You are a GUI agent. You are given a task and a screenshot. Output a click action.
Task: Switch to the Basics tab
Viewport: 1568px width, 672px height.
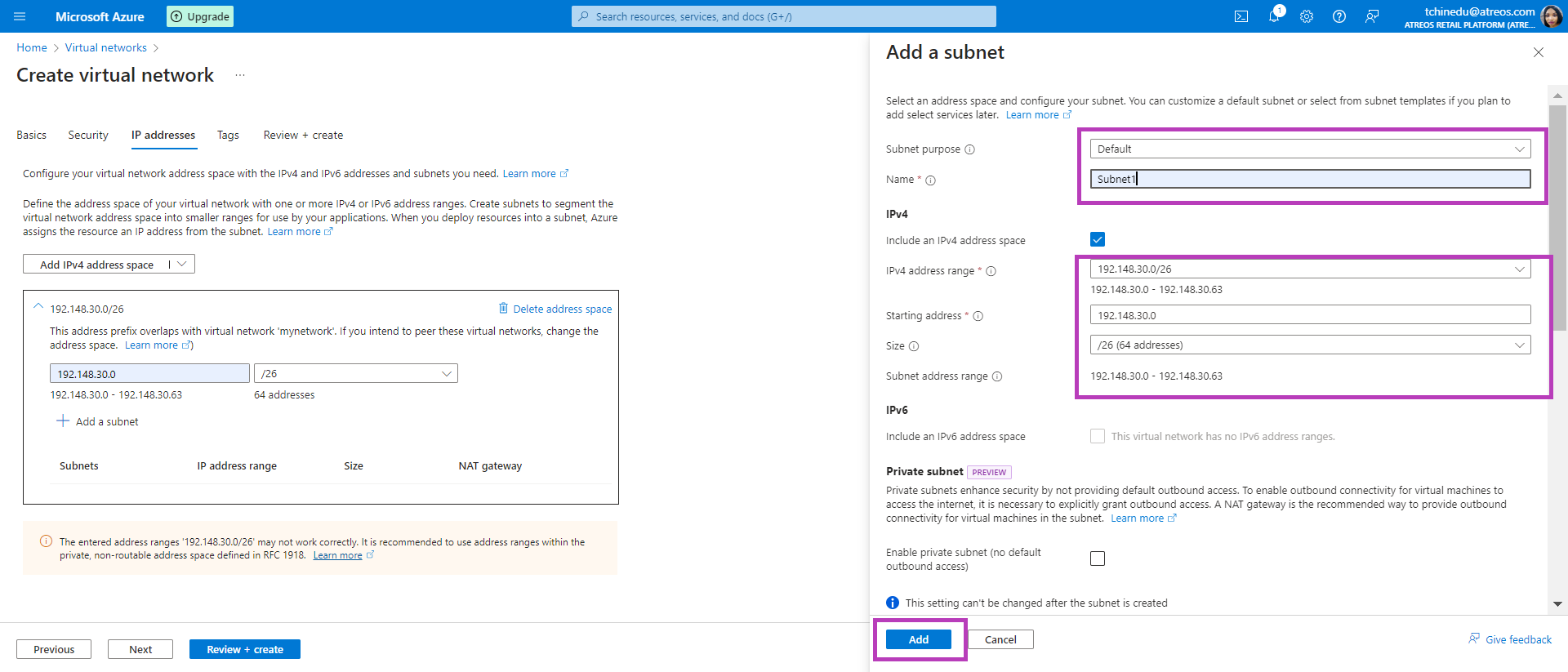[x=31, y=135]
